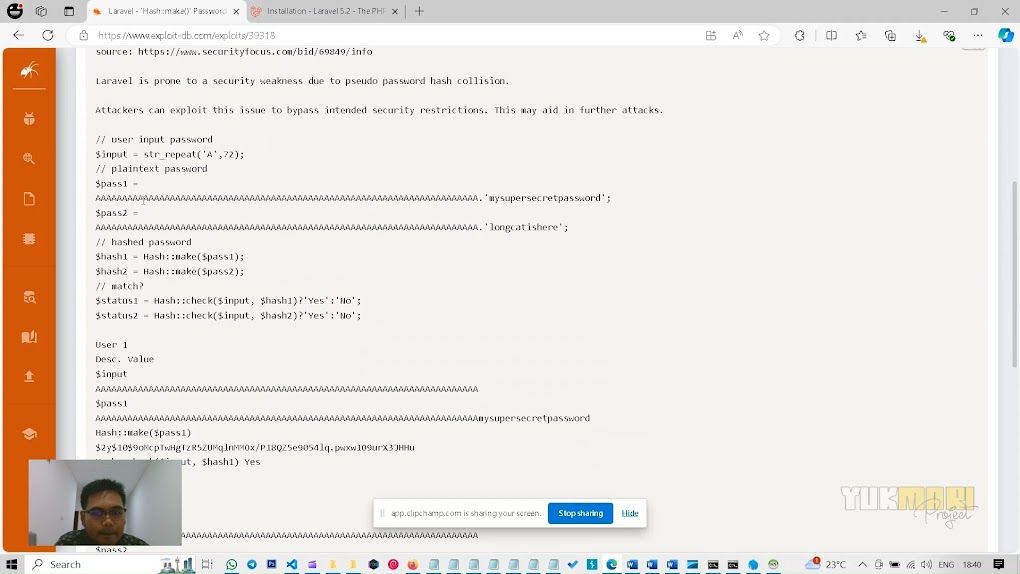1020x574 pixels.
Task: Click the "User 1" text
Action: click(x=111, y=344)
